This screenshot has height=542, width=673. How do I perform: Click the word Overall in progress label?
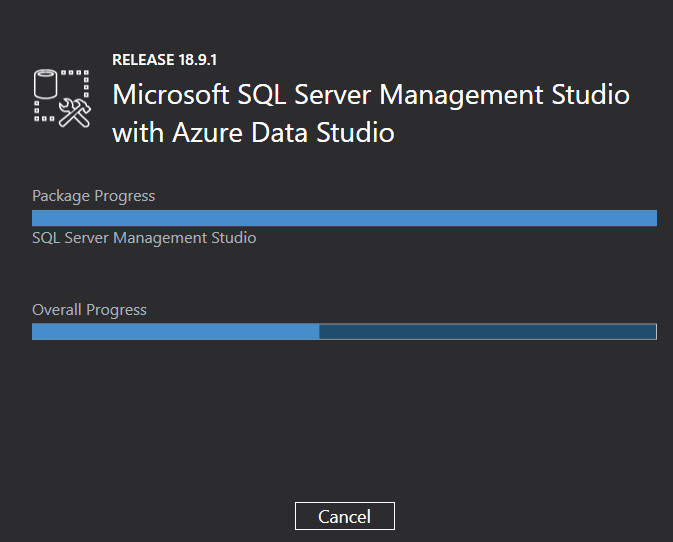(57, 310)
